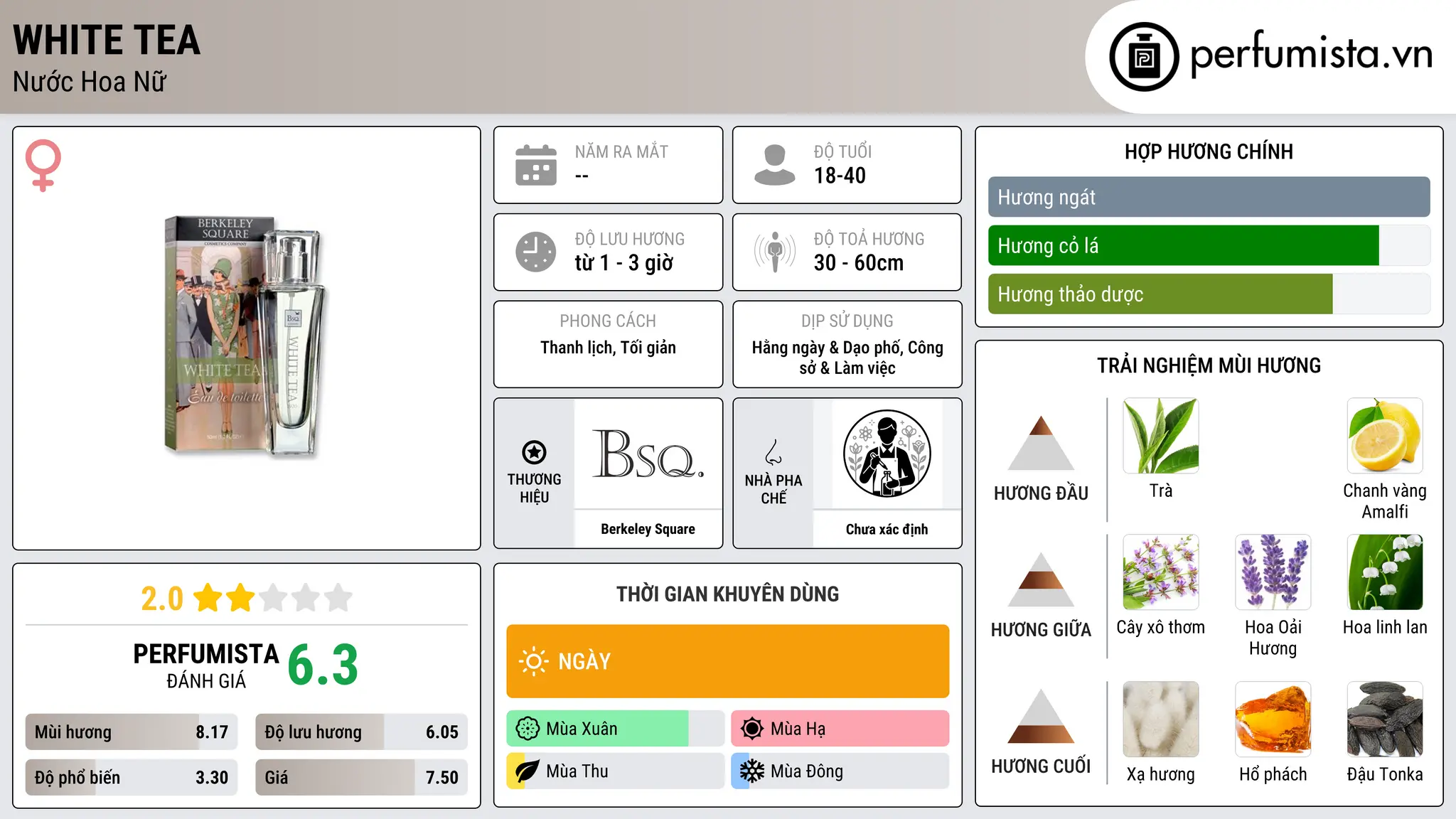
Task: Click the Giá 7.50 score bar
Action: (361, 777)
